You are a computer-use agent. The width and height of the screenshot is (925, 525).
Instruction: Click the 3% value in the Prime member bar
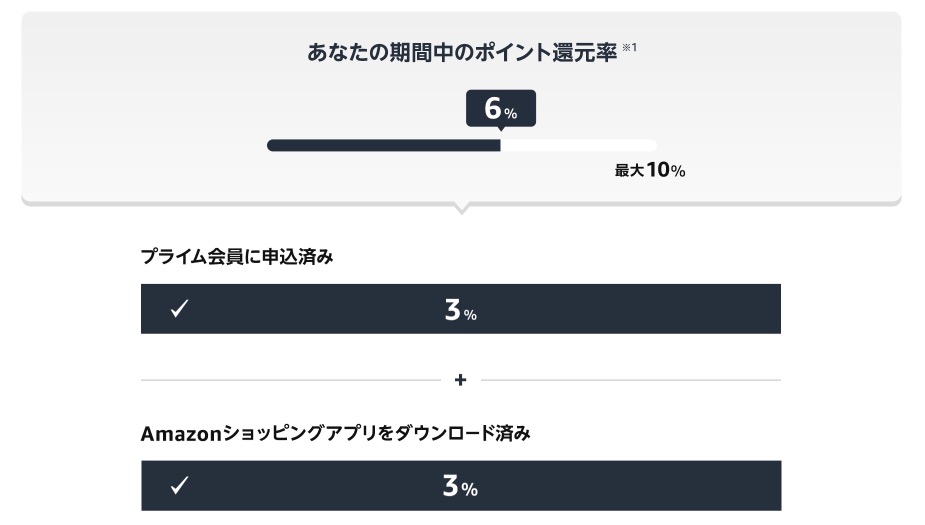click(x=460, y=310)
